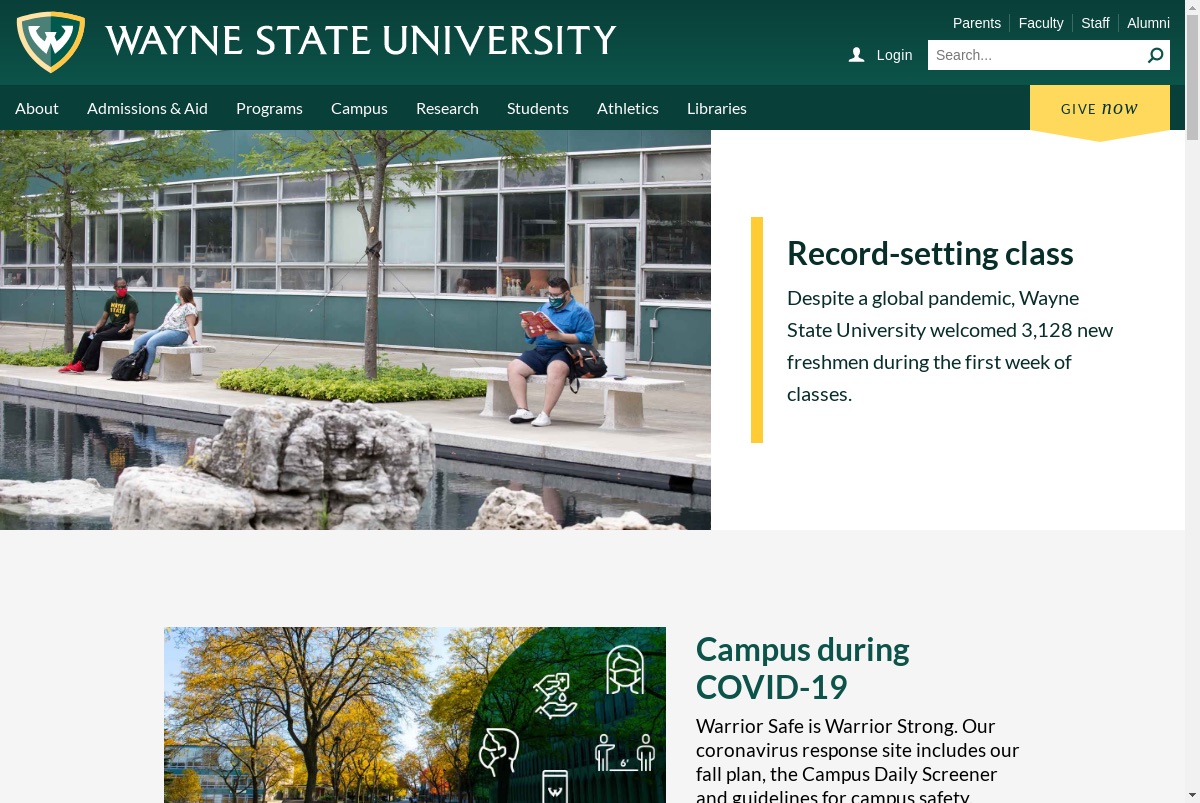Open the Alumni link
The image size is (1200, 803).
(x=1148, y=23)
